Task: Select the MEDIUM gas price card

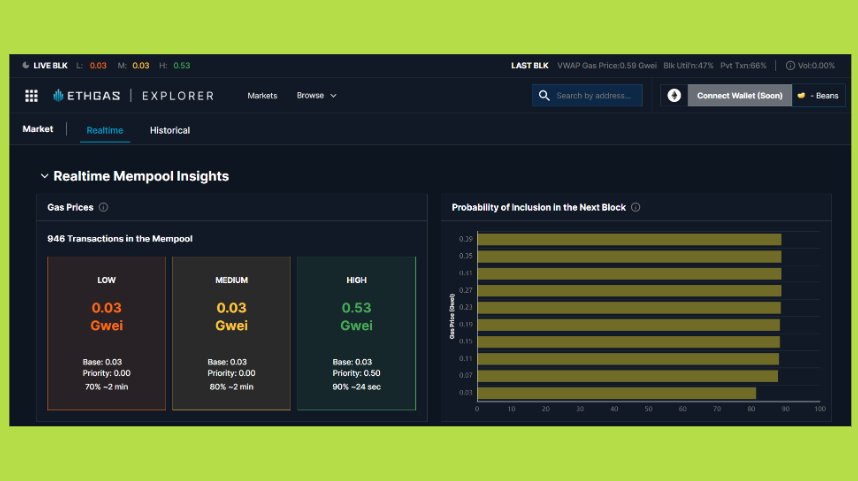Action: (231, 333)
